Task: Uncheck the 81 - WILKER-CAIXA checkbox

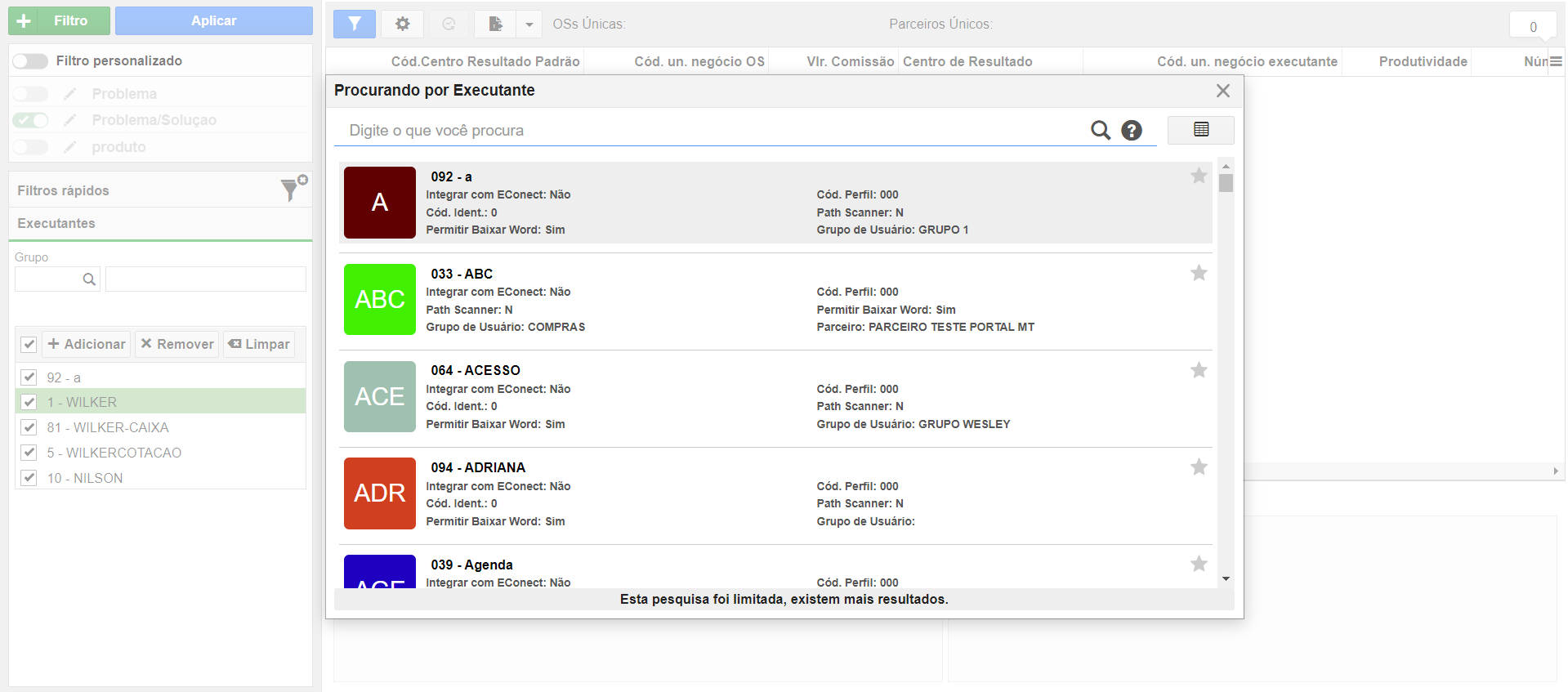Action: point(29,427)
